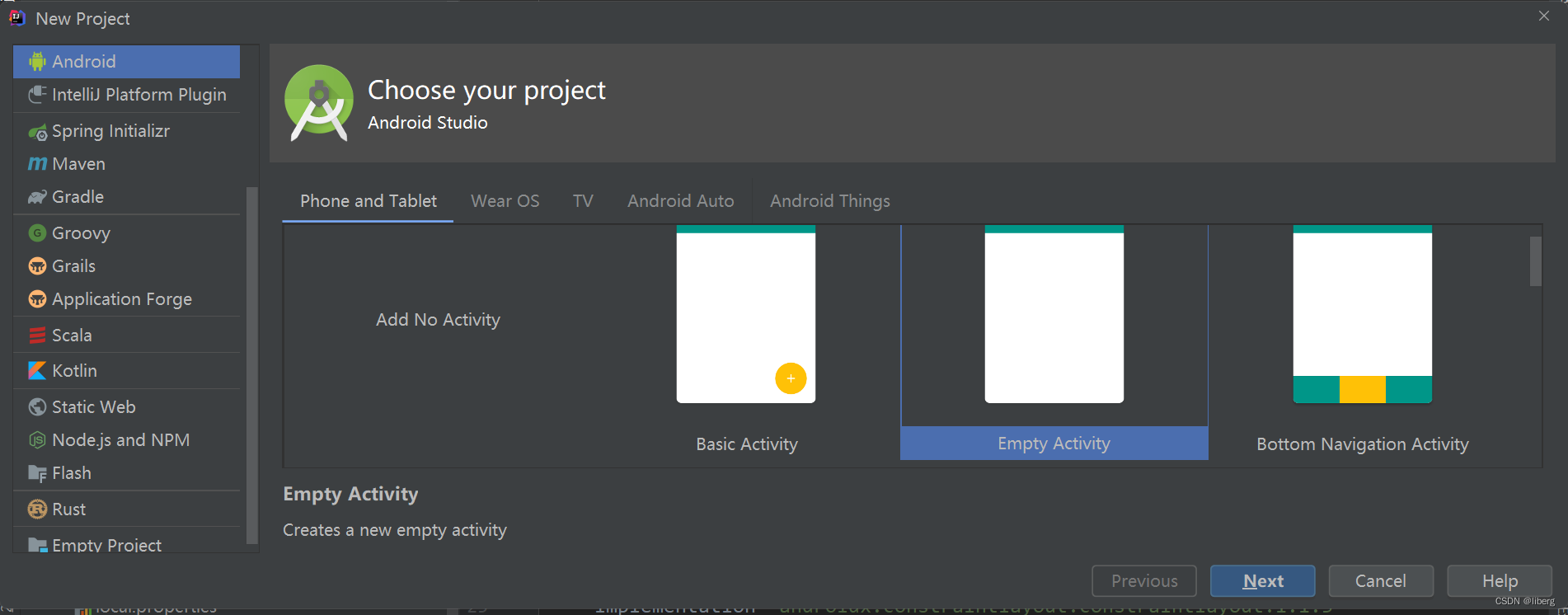Click the Gradle elephant icon

pyautogui.click(x=37, y=197)
